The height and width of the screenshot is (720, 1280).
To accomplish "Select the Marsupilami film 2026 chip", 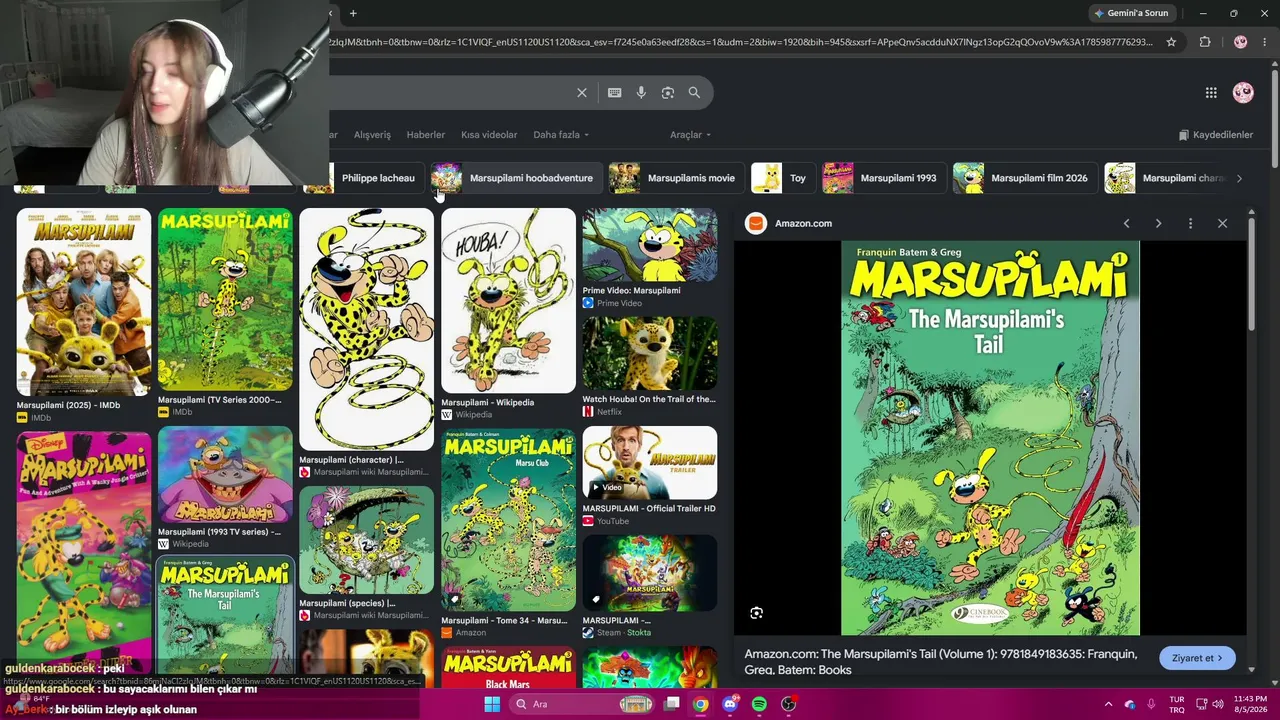I will coord(1024,178).
